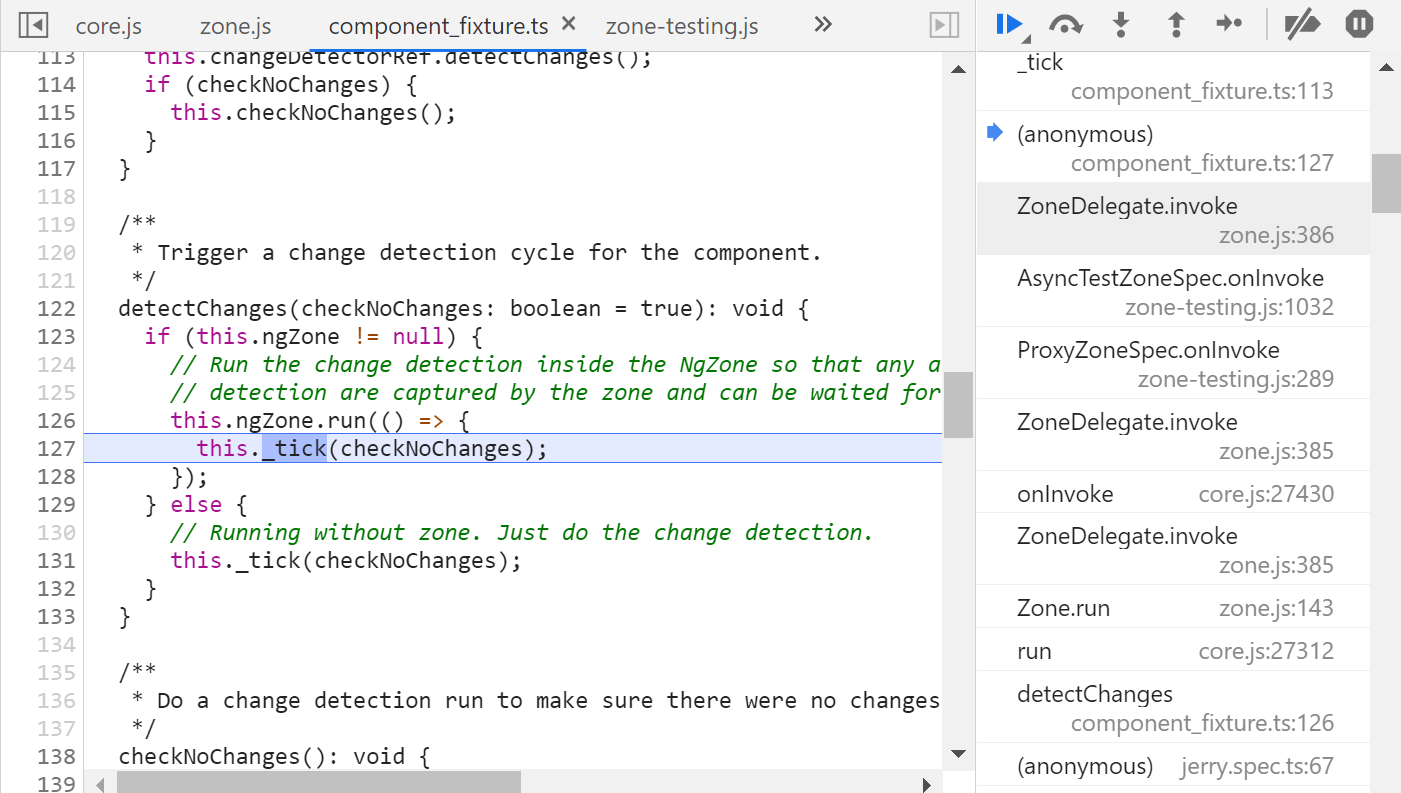
Task: Click the horizontal scroll right arrow
Action: 926,784
